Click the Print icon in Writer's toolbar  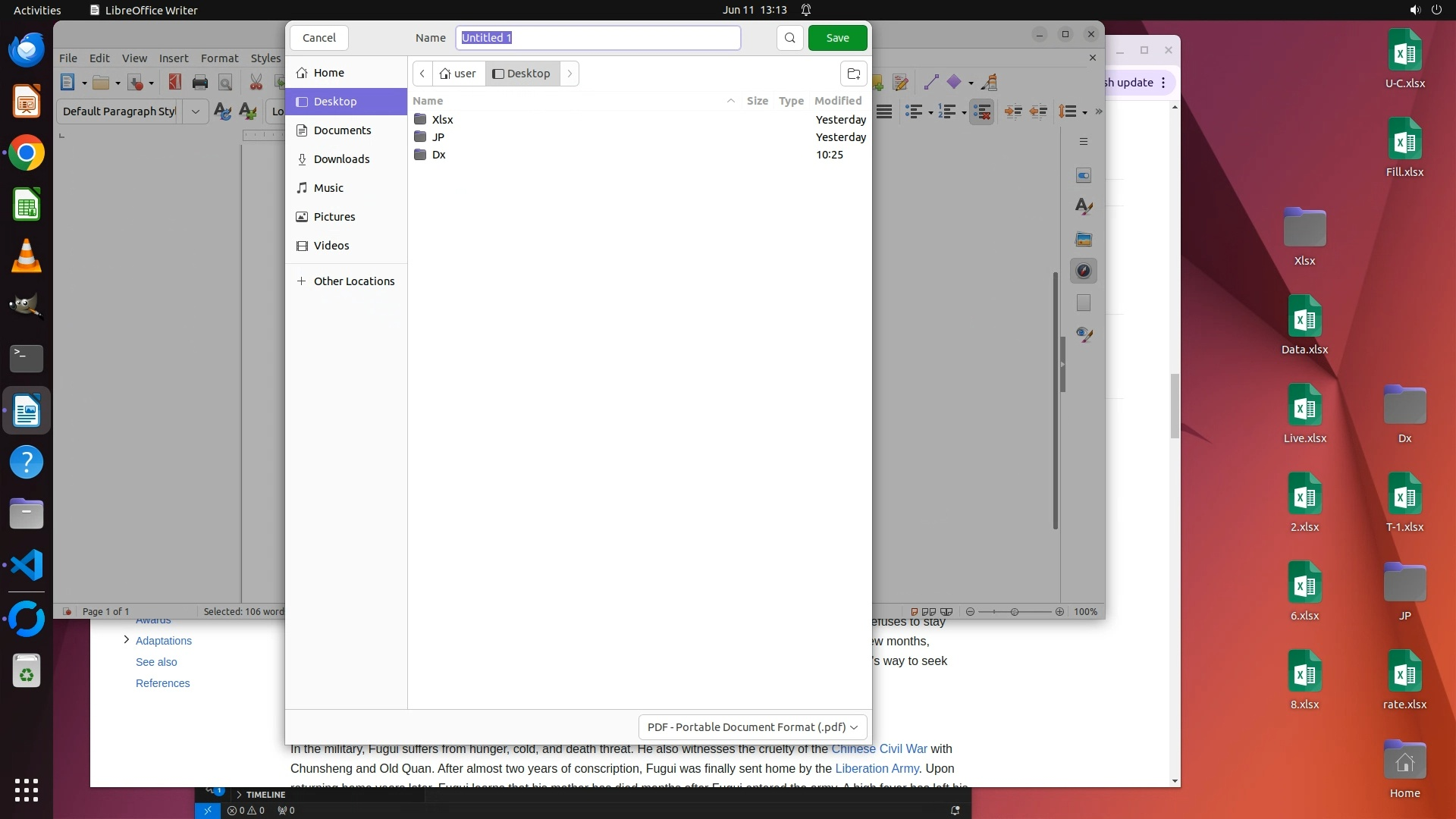[x=200, y=83]
